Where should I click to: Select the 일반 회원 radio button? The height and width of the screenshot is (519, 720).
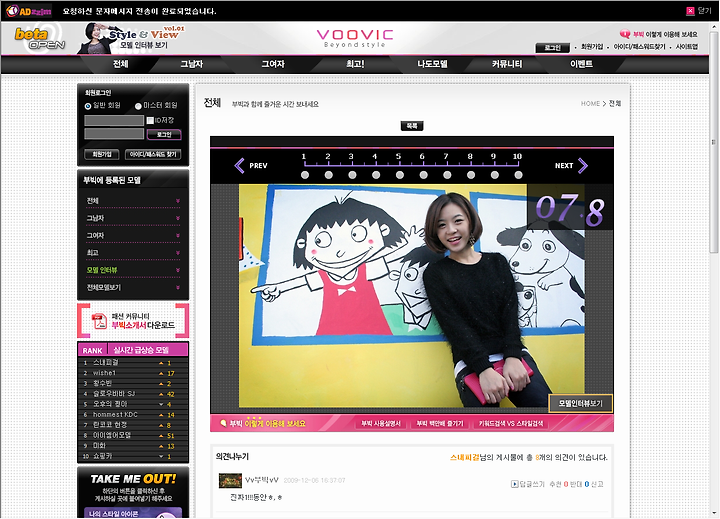(88, 106)
